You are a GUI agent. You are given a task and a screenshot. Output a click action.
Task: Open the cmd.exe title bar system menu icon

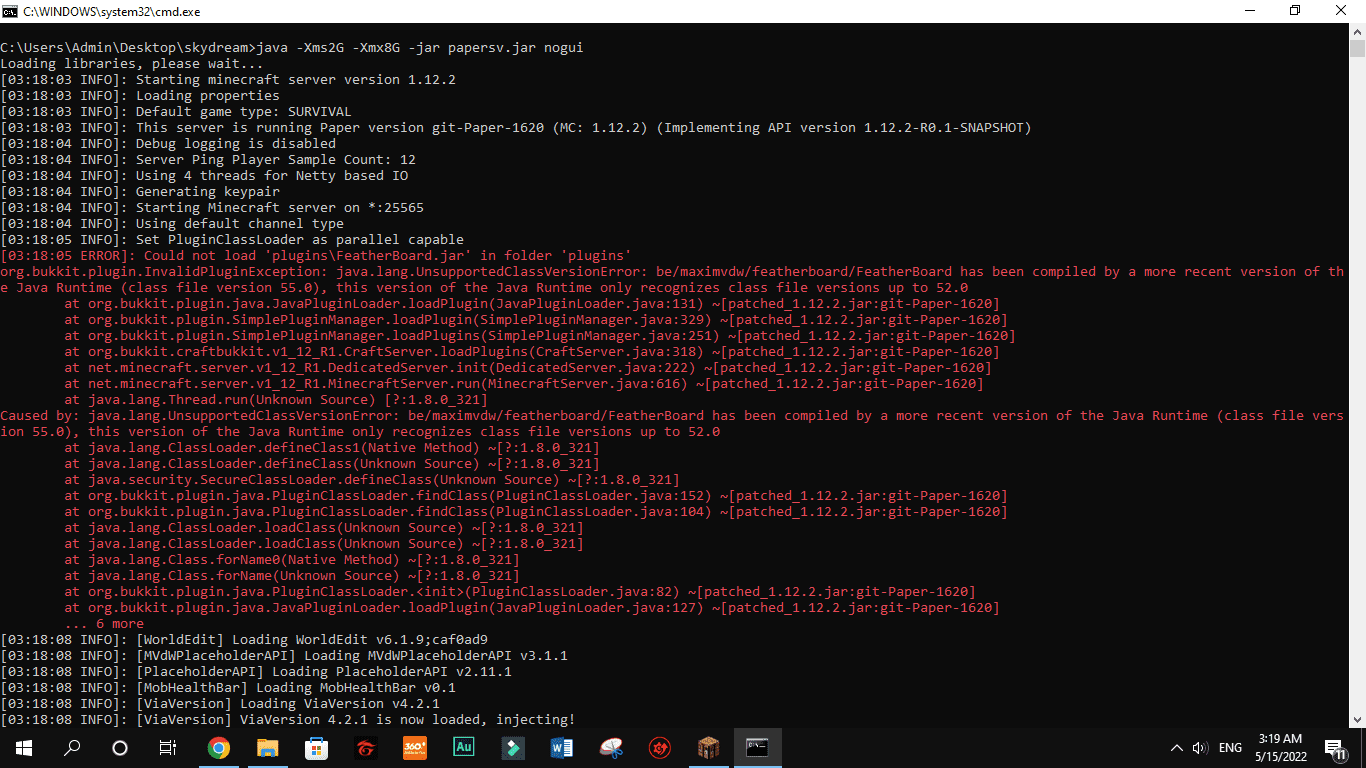(11, 10)
